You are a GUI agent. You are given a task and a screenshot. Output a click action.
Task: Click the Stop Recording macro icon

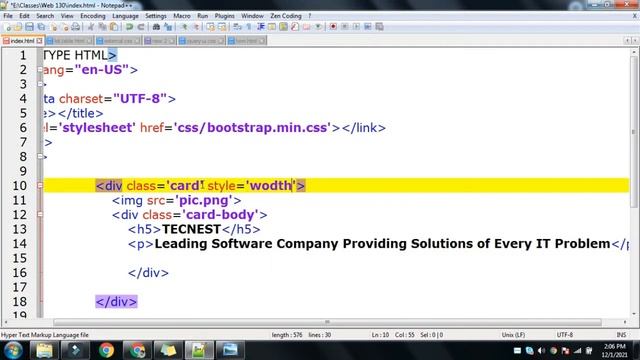344,27
